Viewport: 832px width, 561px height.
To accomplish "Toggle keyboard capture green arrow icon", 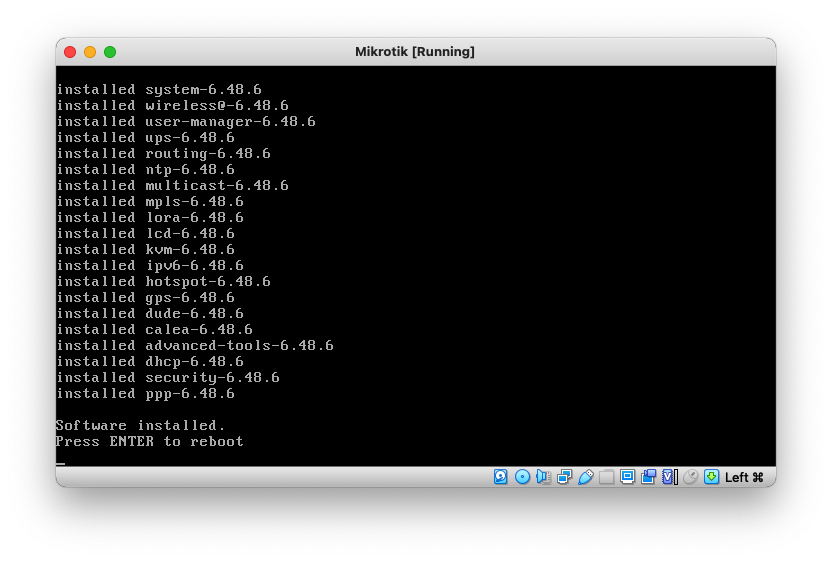I will pyautogui.click(x=711, y=477).
